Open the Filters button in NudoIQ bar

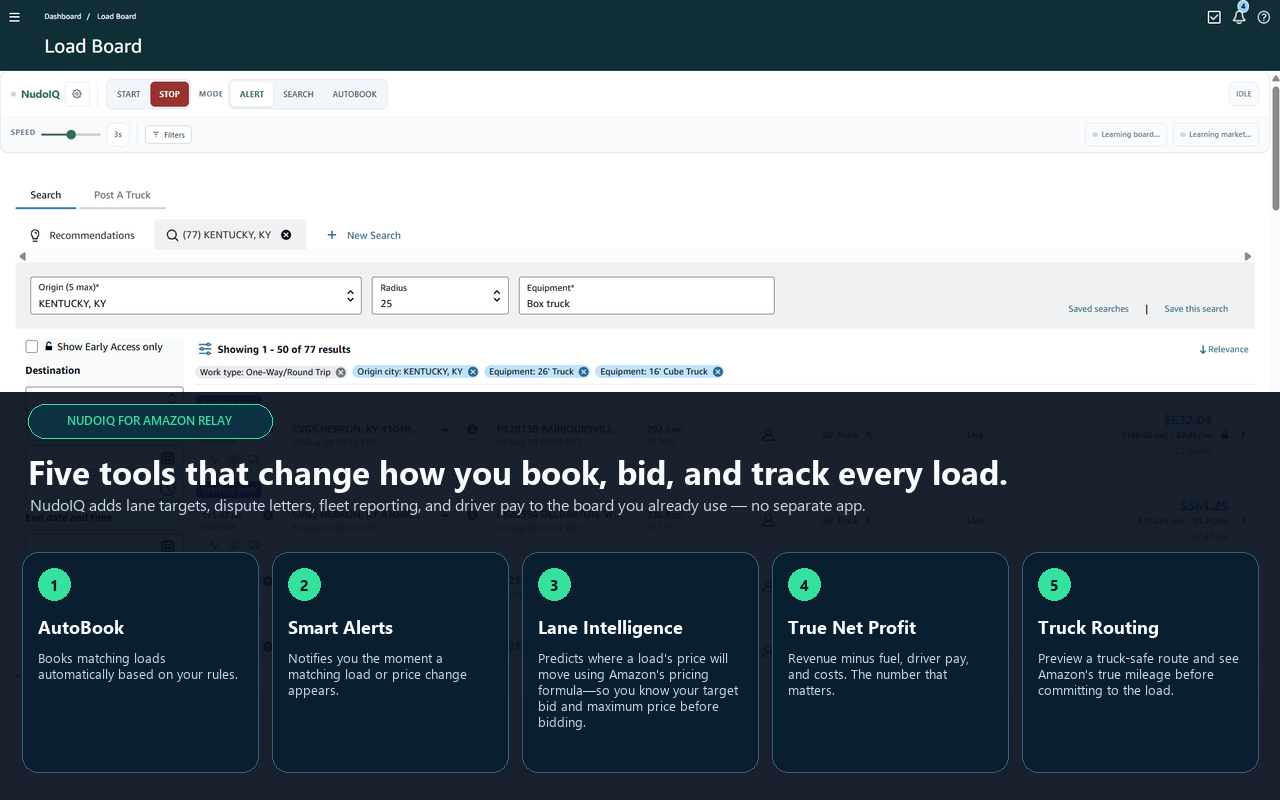168,134
